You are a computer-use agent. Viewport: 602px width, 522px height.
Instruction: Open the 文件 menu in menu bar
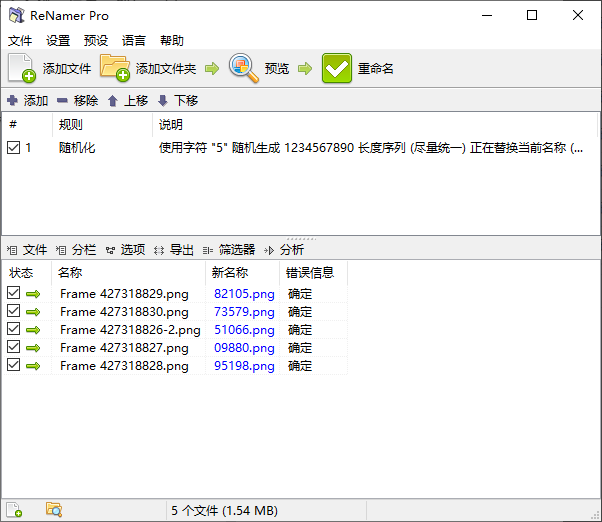(x=20, y=40)
